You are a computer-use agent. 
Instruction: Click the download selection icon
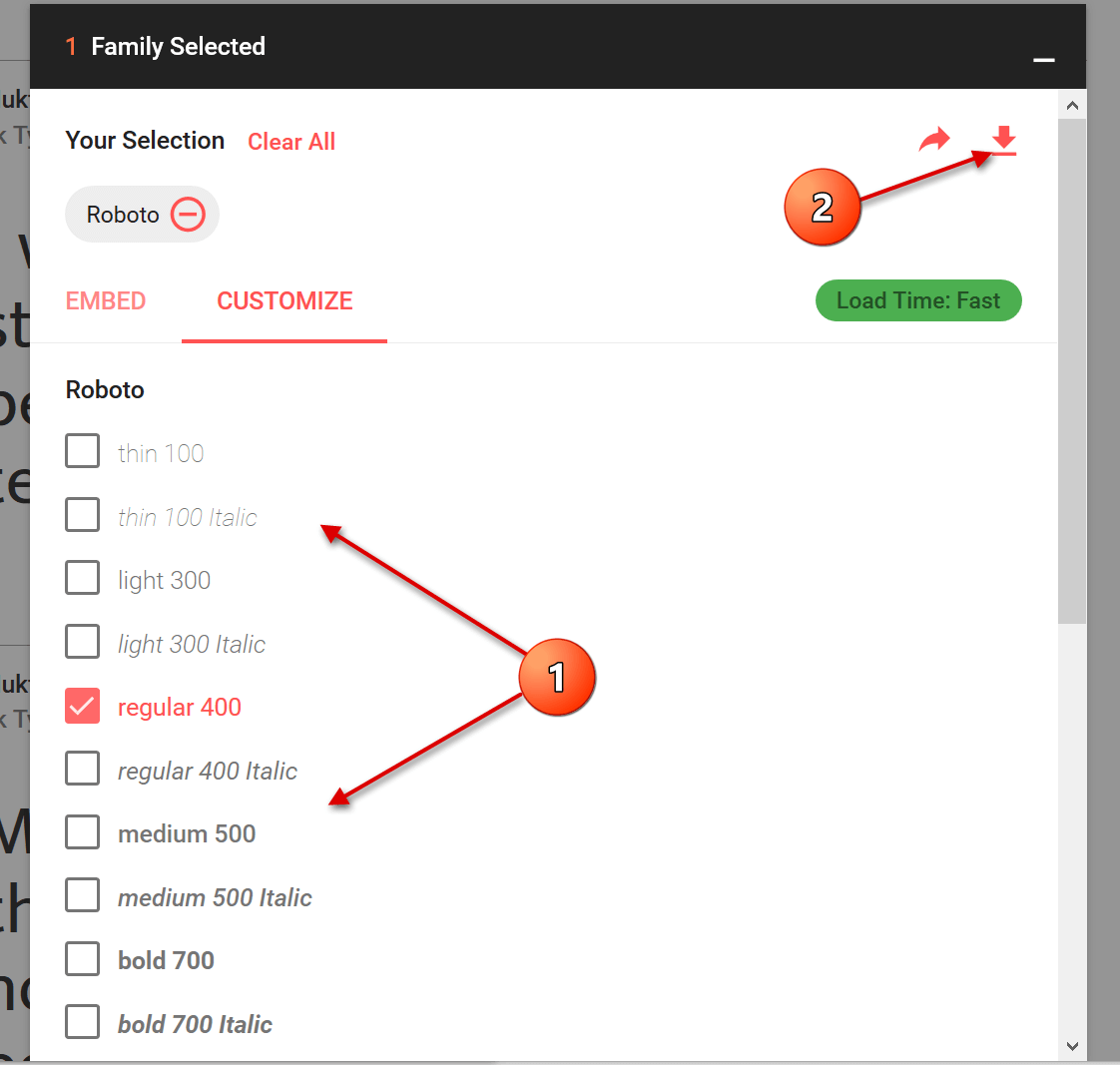point(1003,140)
